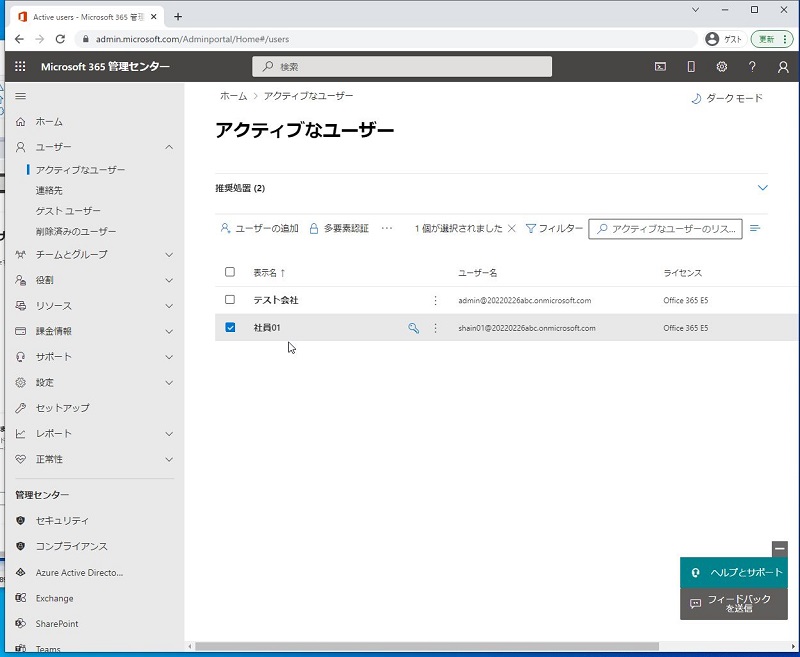
Task: Open the account profile icon in header
Action: [x=783, y=67]
